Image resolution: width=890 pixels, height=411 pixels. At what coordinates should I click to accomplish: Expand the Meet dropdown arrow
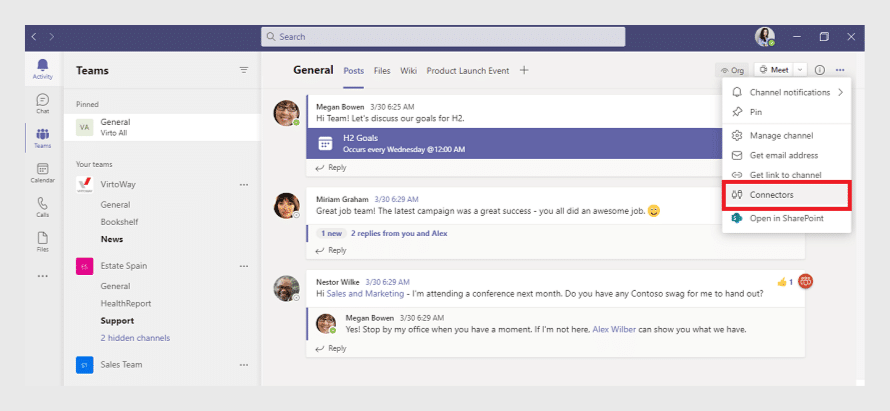pos(800,70)
